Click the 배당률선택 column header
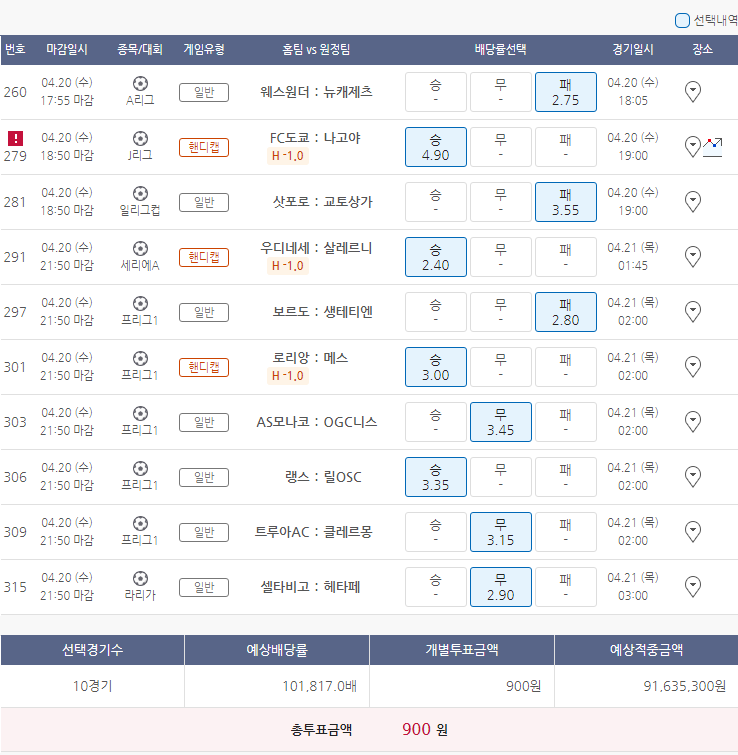Viewport: 738px width, 755px height. pyautogui.click(x=500, y=49)
